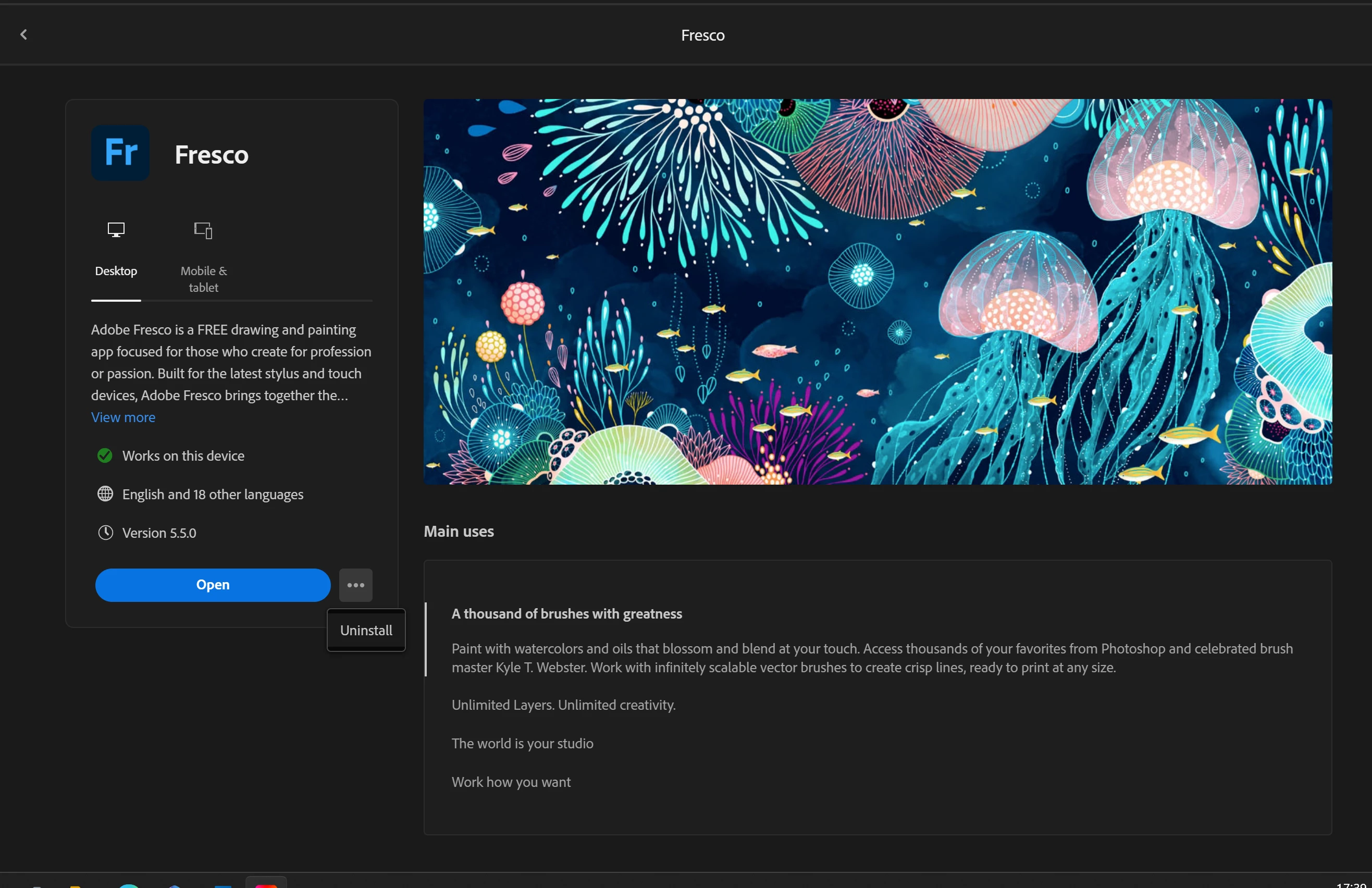Click the 'English and 18 other languages' text

[213, 494]
